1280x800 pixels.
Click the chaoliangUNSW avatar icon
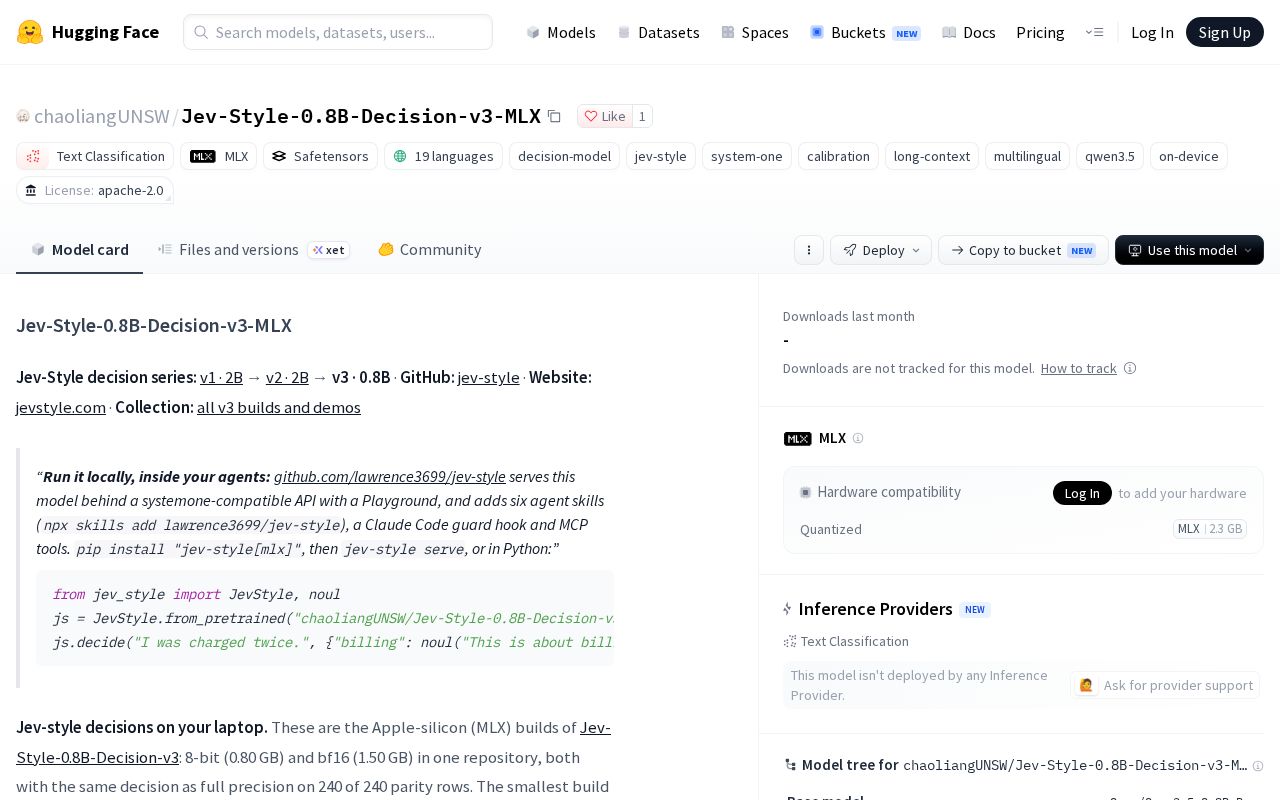pos(23,116)
